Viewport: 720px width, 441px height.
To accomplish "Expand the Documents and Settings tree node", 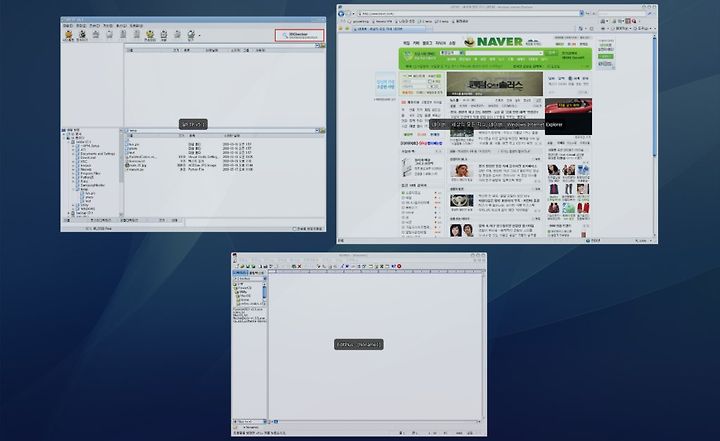I will pyautogui.click(x=73, y=154).
